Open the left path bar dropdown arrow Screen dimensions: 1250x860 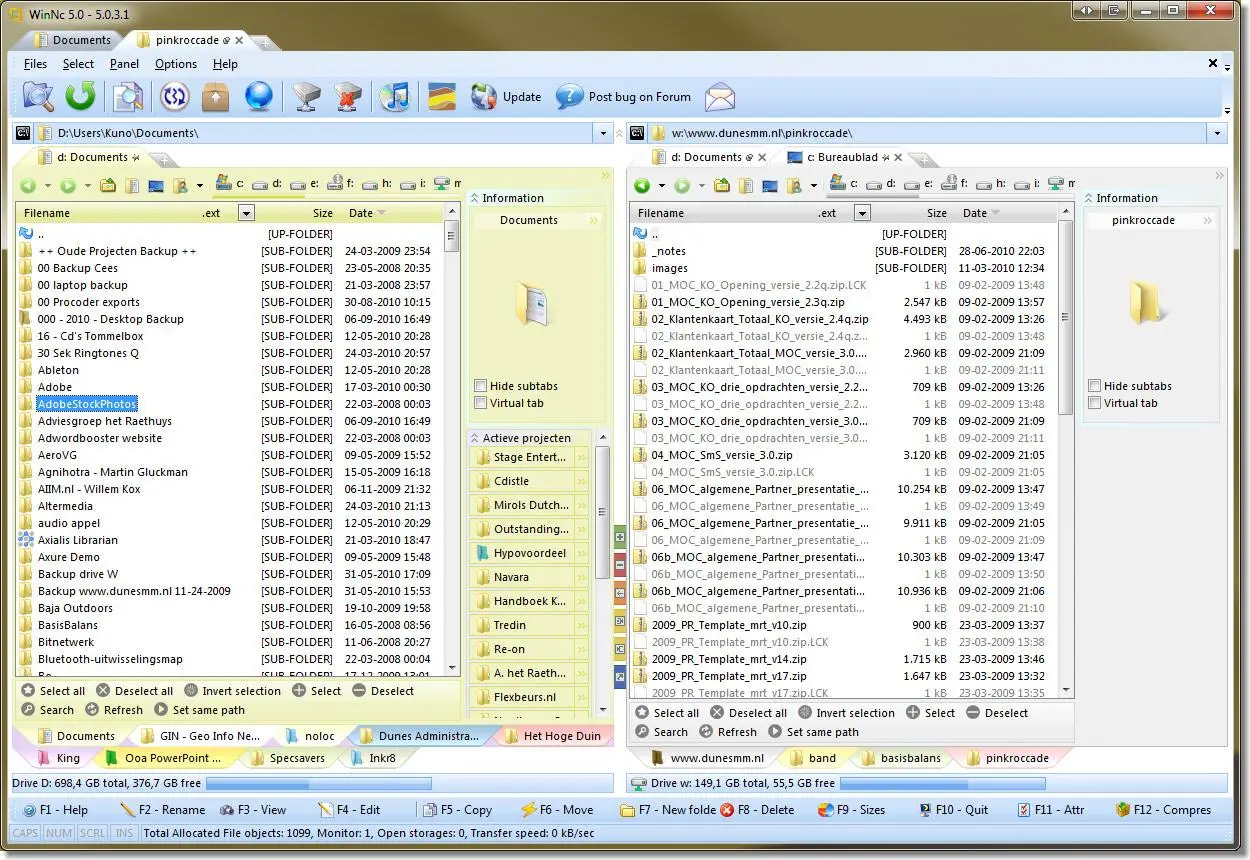coord(604,133)
